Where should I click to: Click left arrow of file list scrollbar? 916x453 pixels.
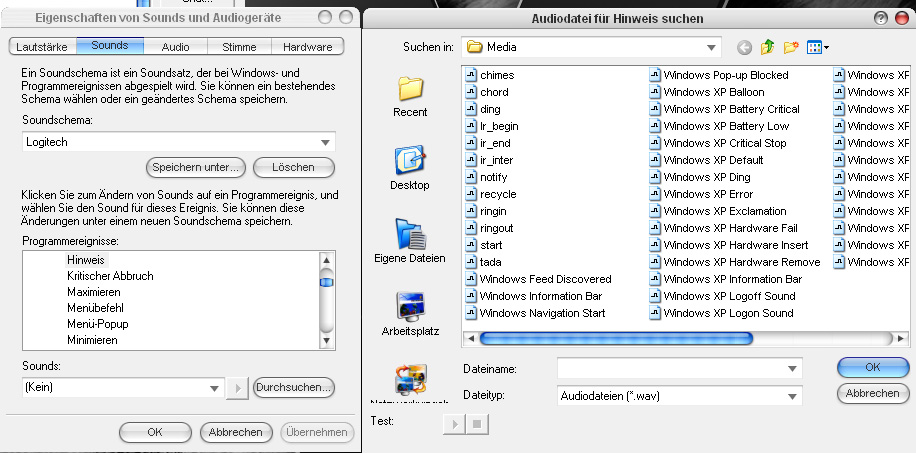(x=470, y=338)
